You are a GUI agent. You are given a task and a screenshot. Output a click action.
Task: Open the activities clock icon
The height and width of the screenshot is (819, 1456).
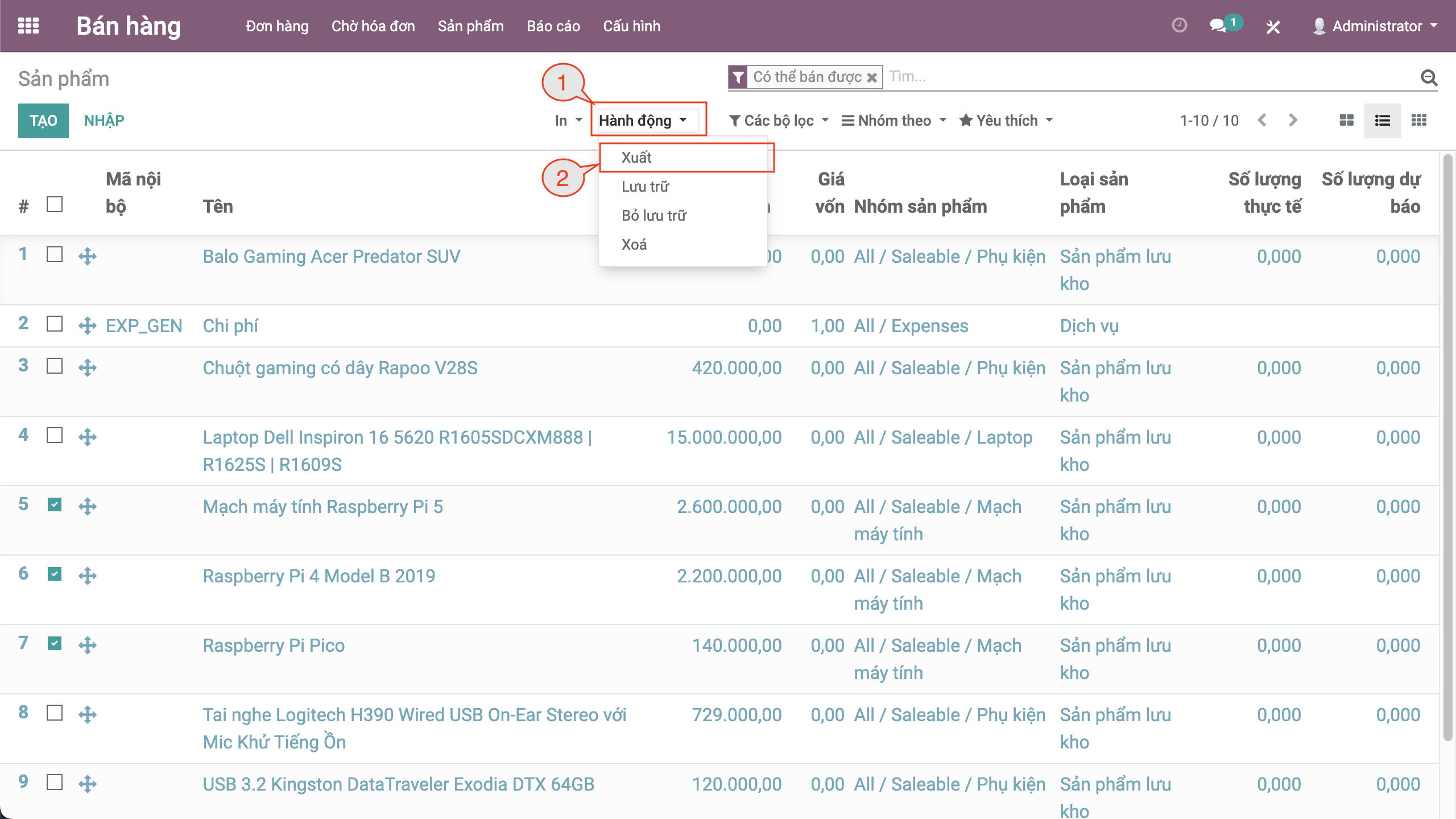[1180, 26]
